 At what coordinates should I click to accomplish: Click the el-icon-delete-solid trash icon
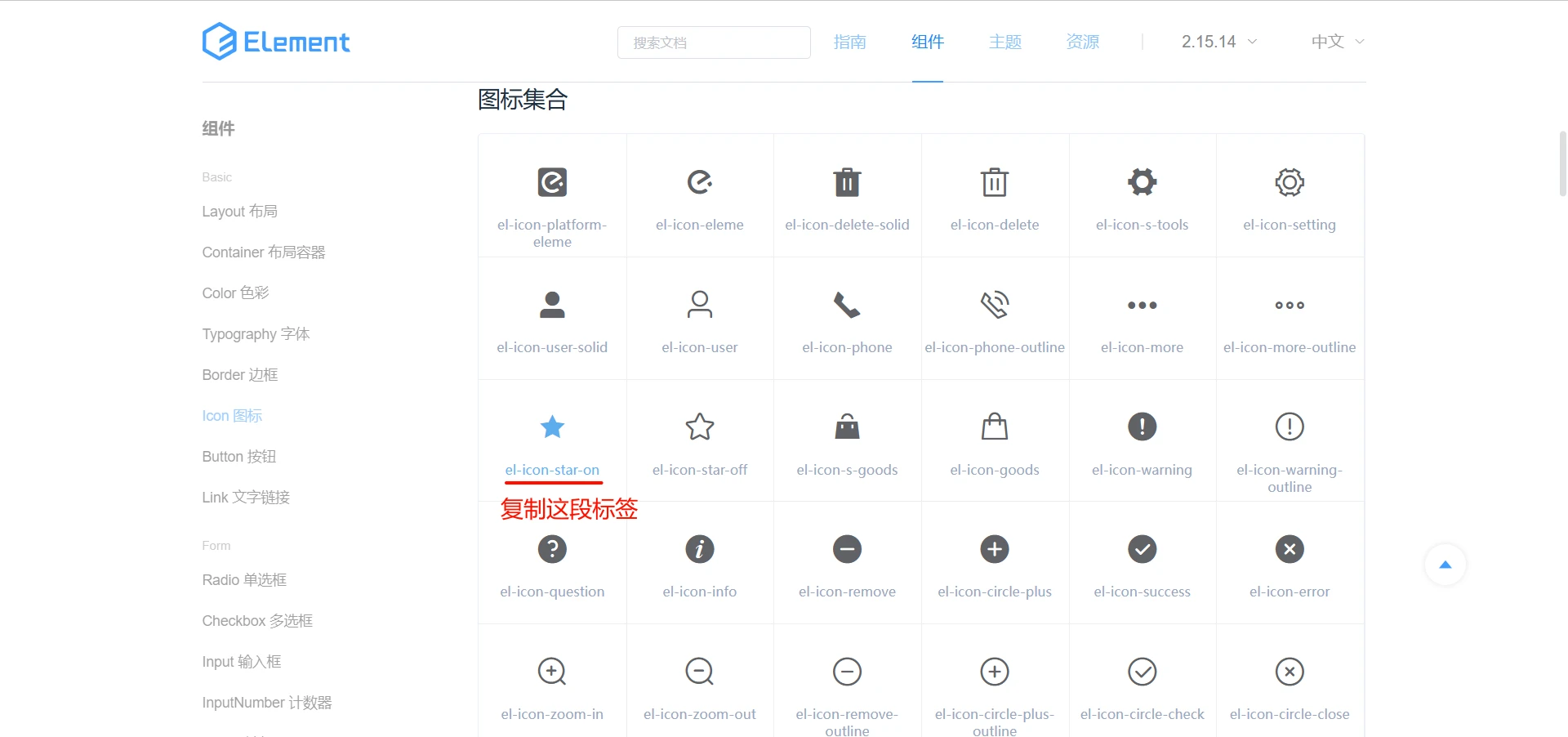[847, 182]
